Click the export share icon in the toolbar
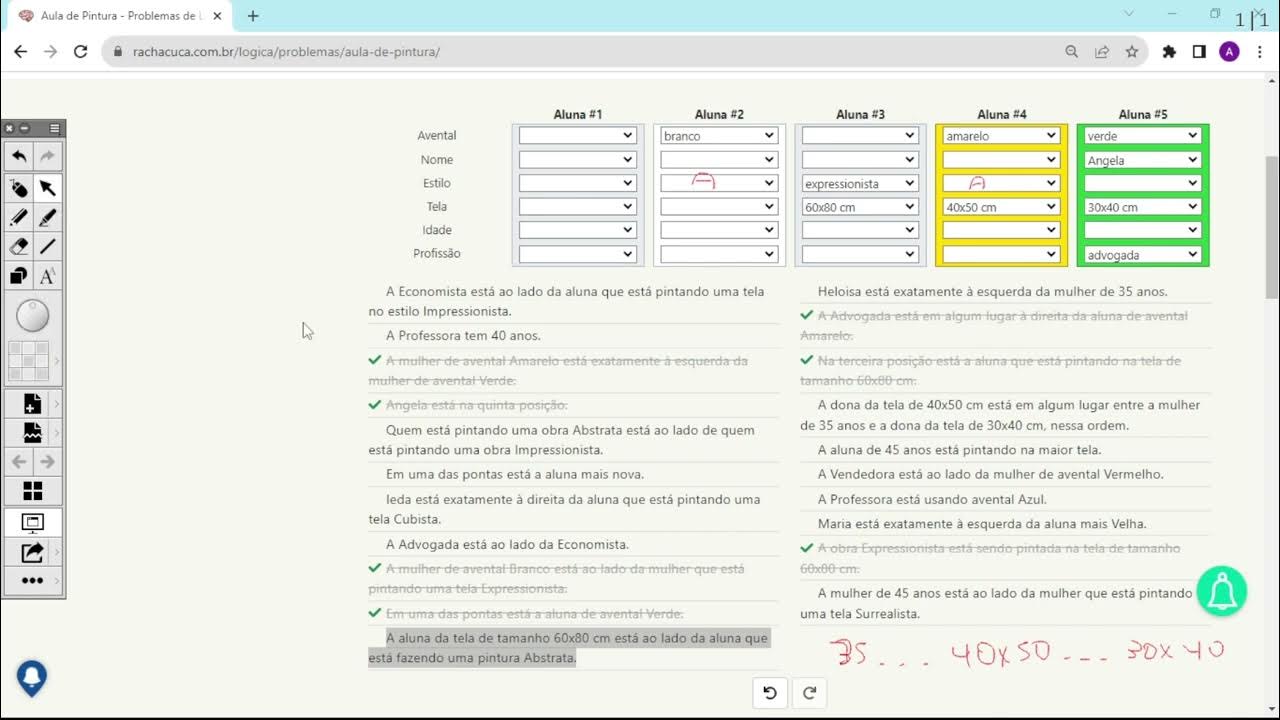Image resolution: width=1280 pixels, height=720 pixels. click(32, 551)
